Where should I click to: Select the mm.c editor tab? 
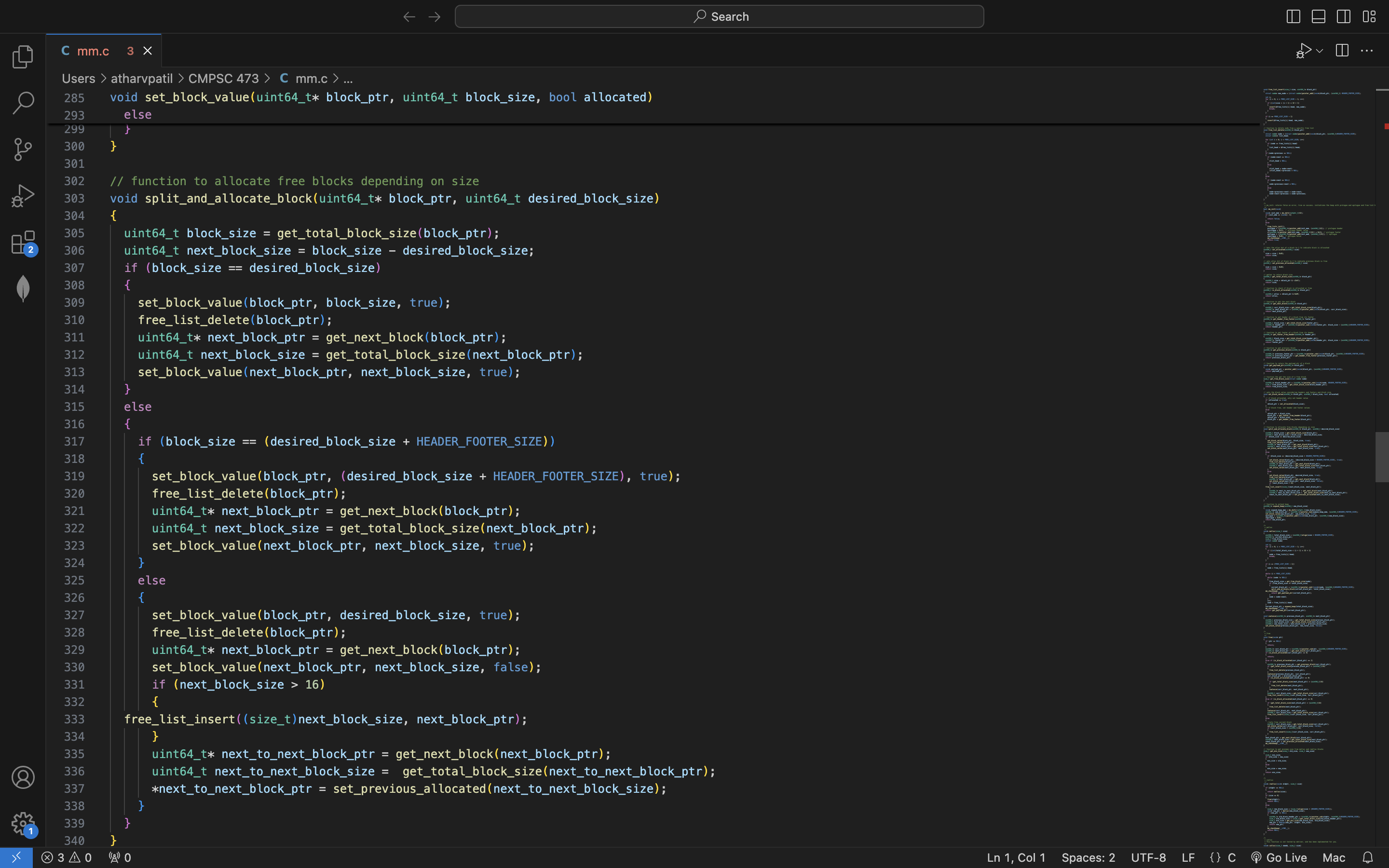(x=93, y=51)
